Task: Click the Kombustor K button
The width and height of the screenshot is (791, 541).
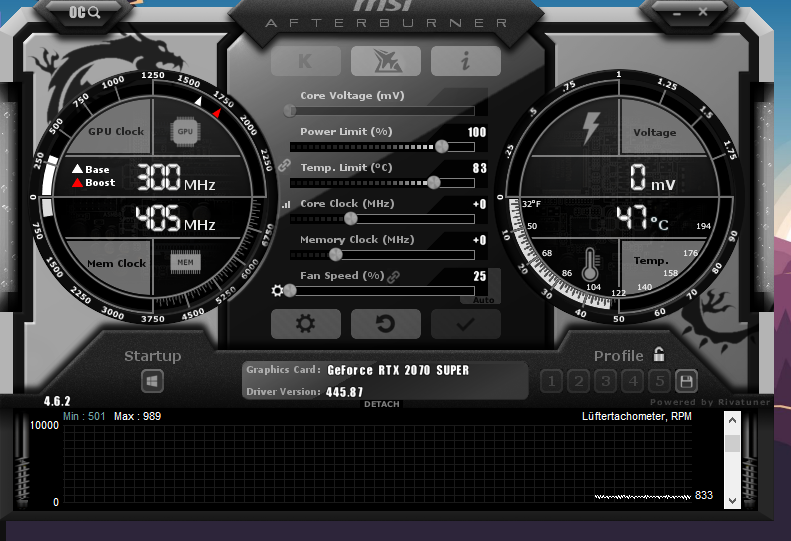Action: [306, 61]
